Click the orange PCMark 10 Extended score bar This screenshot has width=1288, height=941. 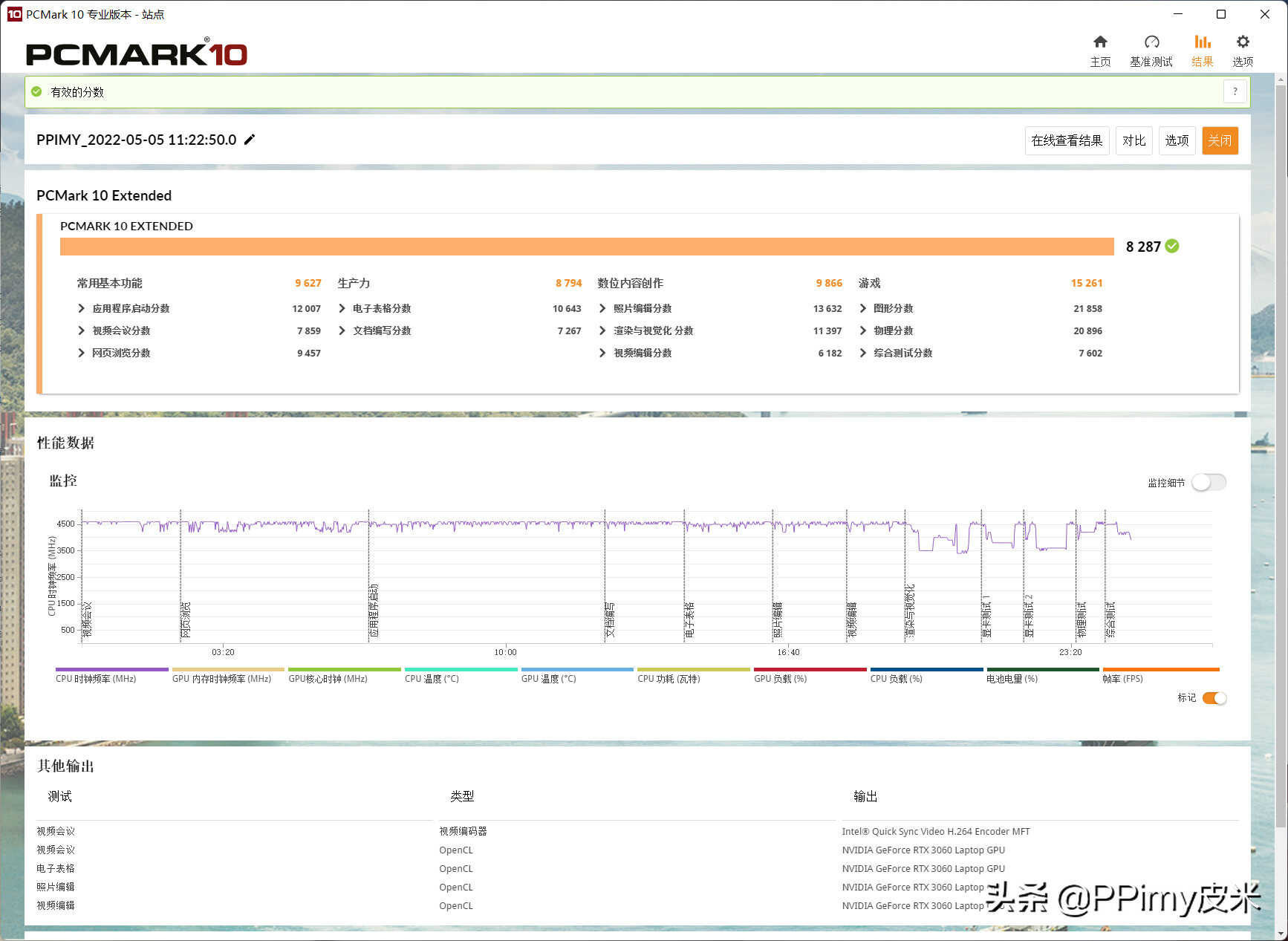coord(587,247)
